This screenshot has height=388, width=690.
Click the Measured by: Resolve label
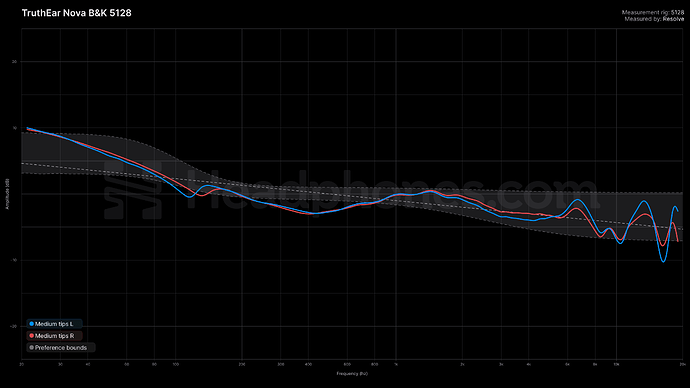click(x=654, y=19)
